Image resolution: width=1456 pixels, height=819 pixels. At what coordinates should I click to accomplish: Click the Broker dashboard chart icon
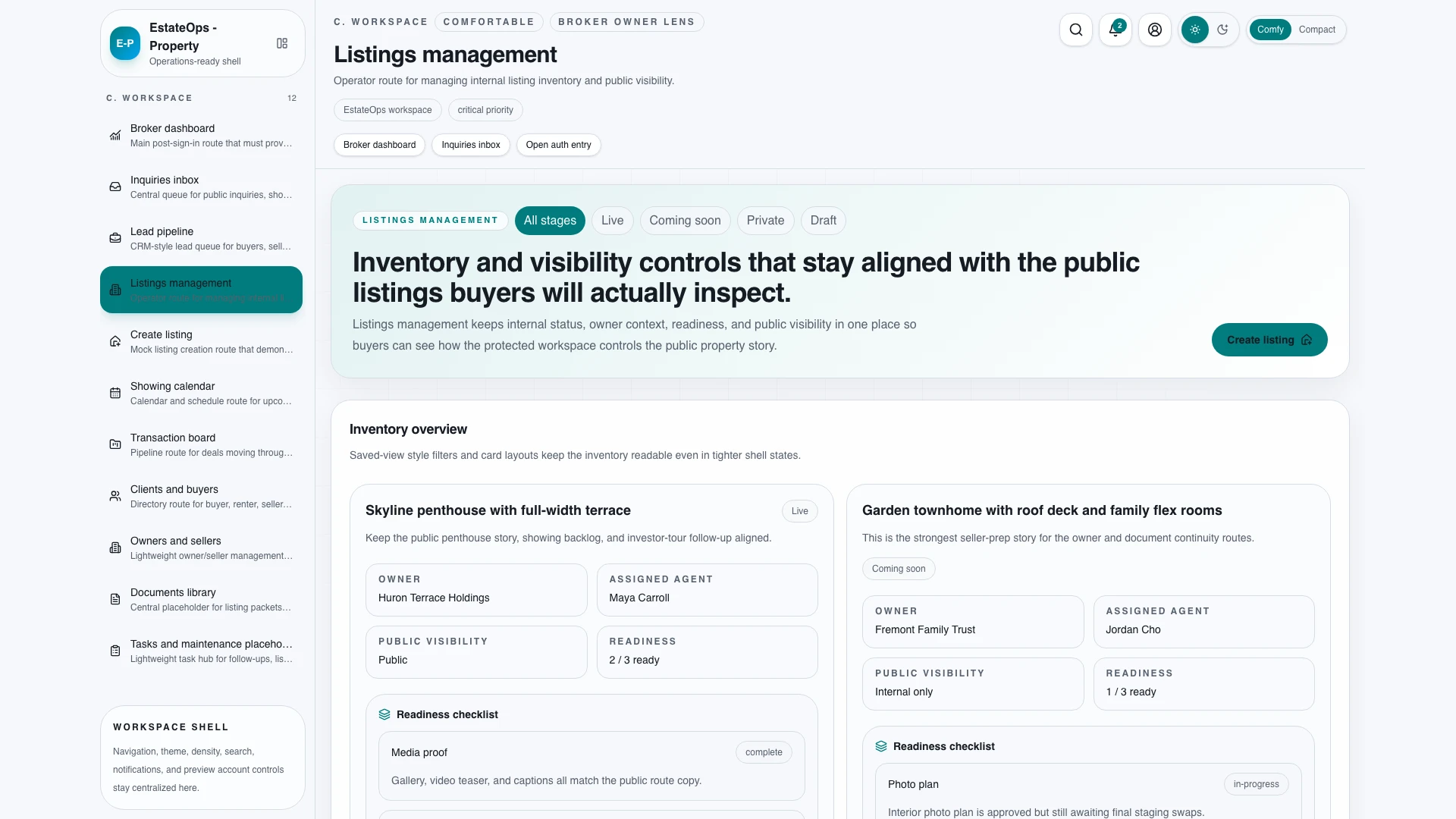click(x=115, y=135)
